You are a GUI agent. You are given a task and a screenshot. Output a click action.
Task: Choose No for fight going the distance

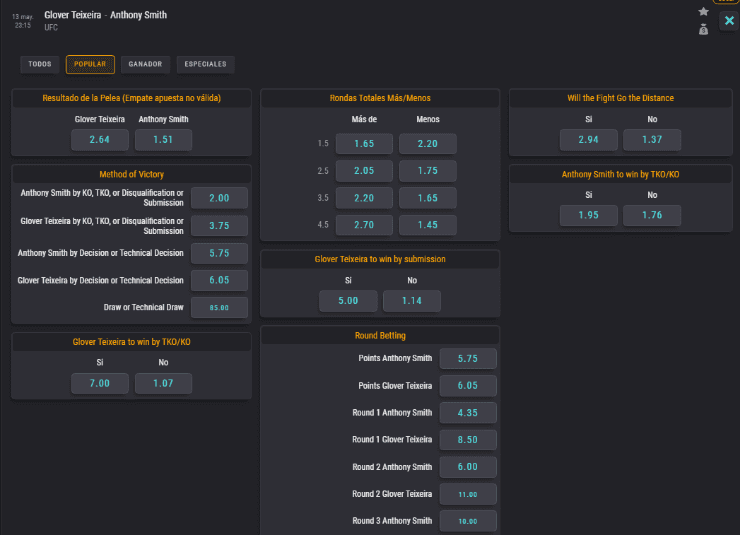pyautogui.click(x=652, y=139)
